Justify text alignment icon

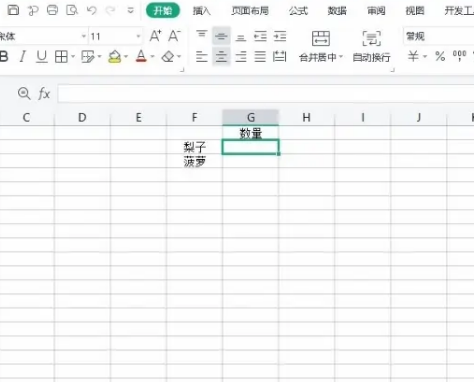coord(260,57)
